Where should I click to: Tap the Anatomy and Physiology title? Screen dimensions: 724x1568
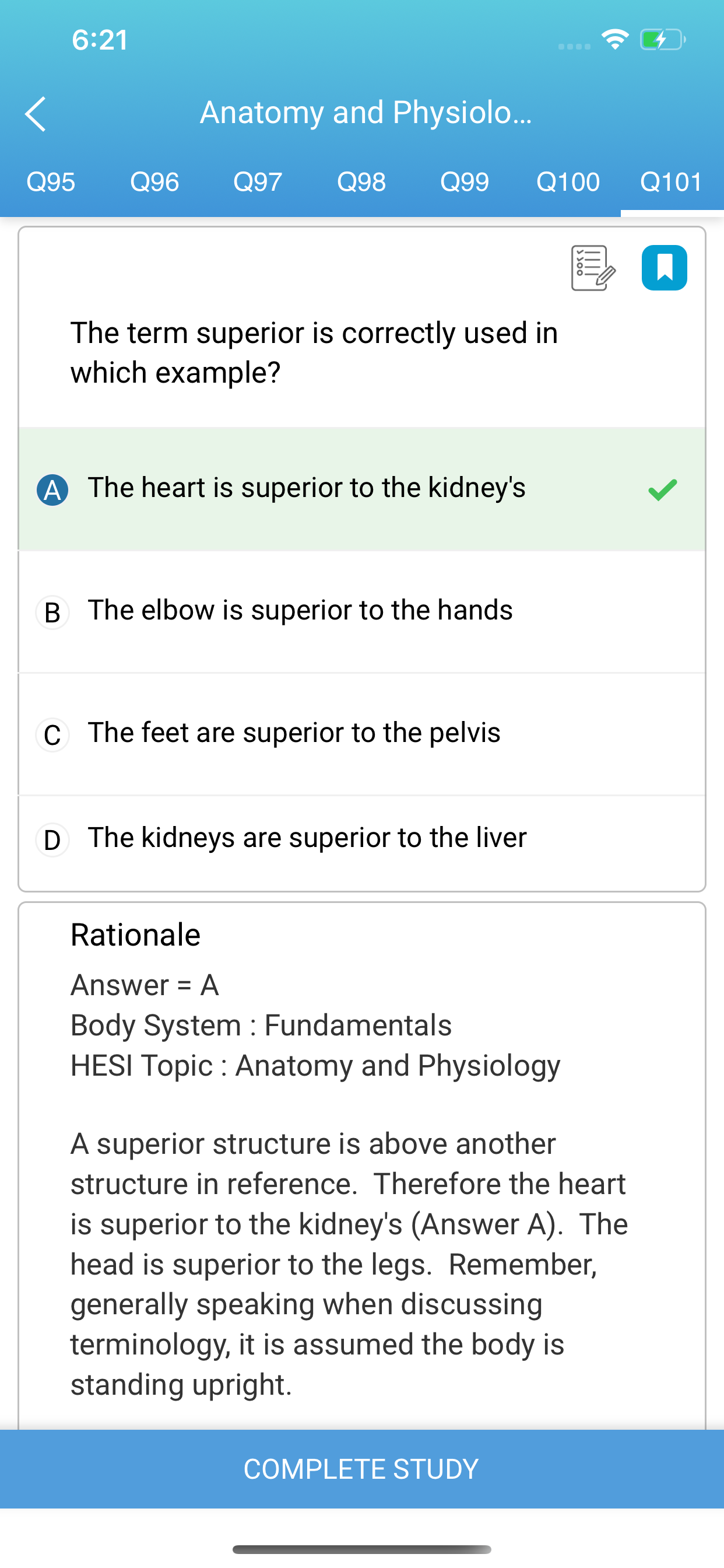[x=365, y=113]
